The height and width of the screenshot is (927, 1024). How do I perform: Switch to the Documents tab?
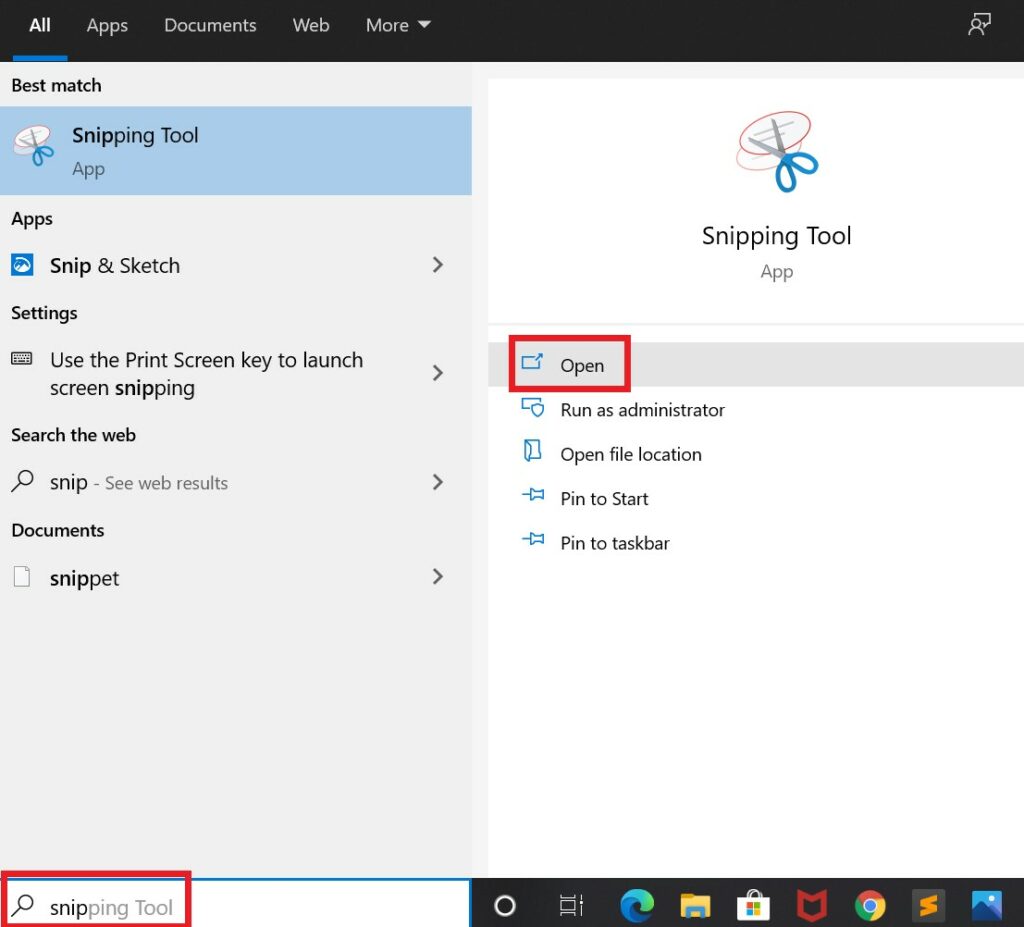[x=210, y=25]
